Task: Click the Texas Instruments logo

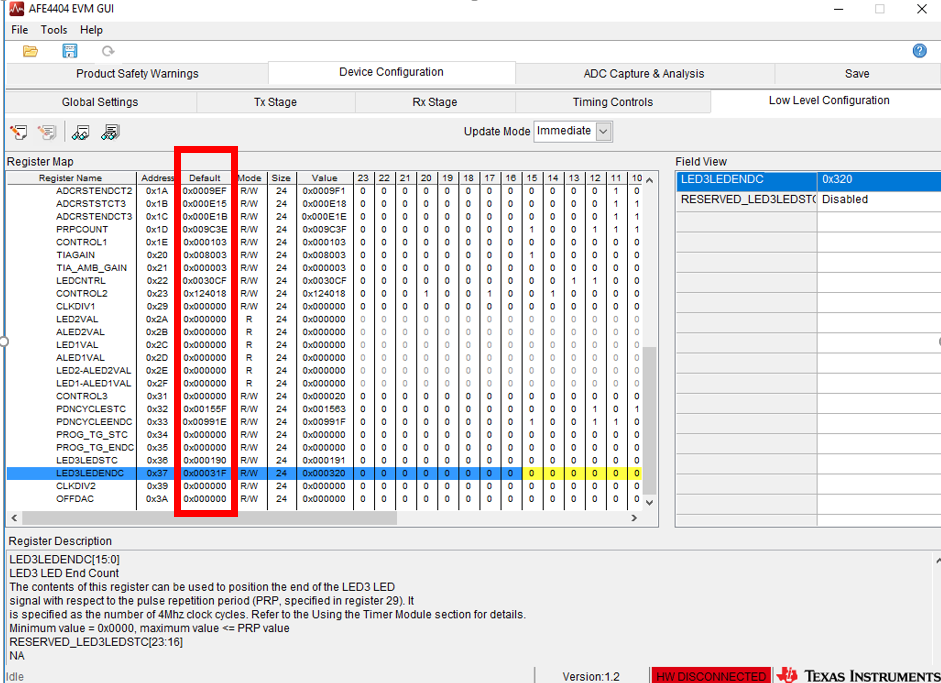Action: pyautogui.click(x=858, y=676)
